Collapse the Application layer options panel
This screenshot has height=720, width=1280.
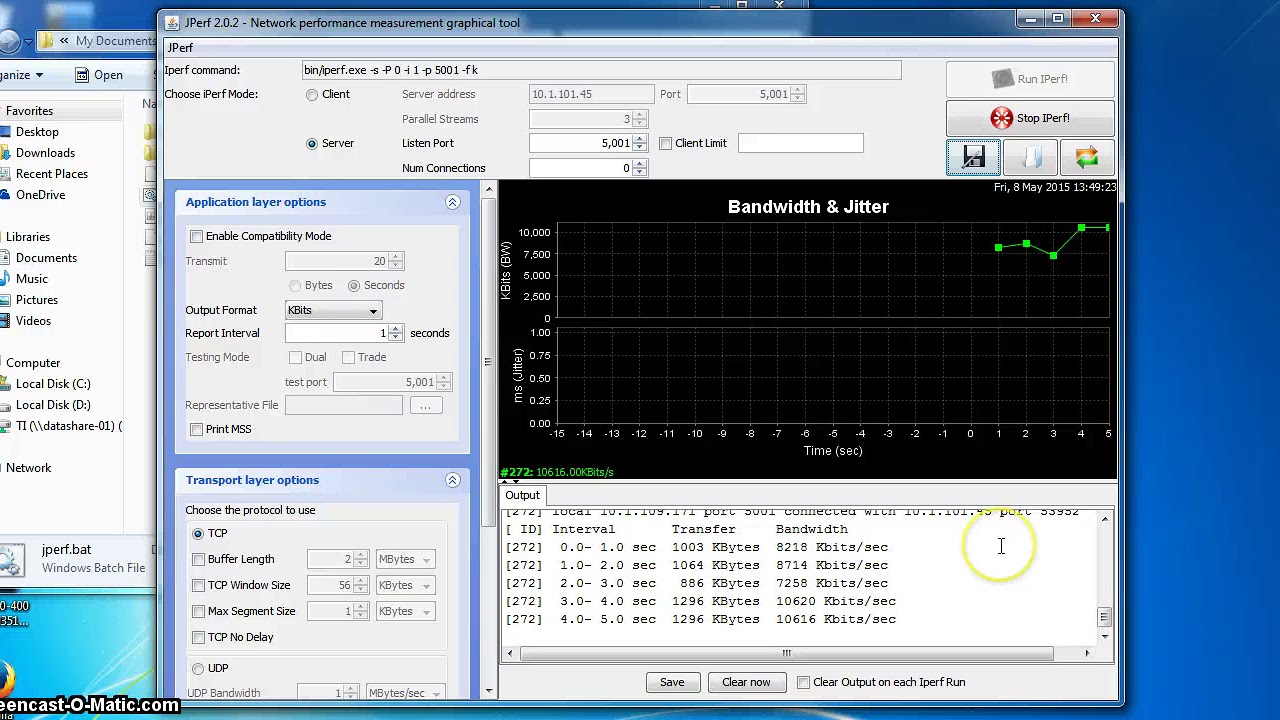pyautogui.click(x=452, y=202)
